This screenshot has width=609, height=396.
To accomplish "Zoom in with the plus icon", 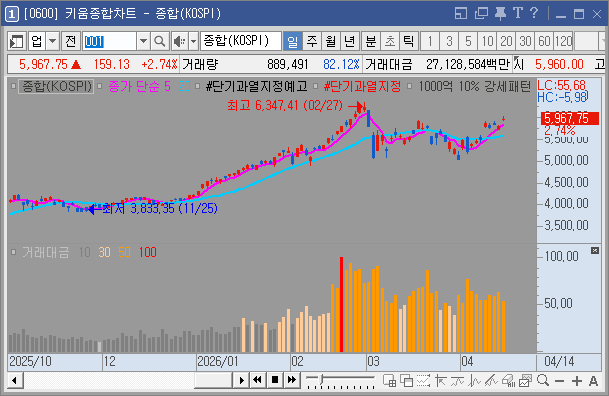I will coord(577,381).
